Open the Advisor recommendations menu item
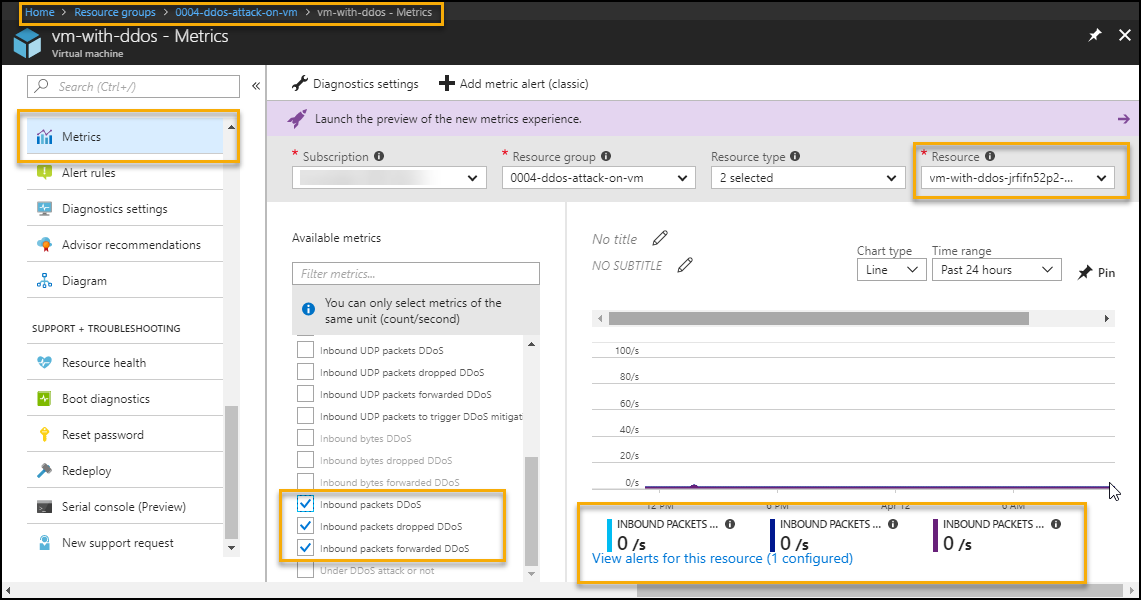The width and height of the screenshot is (1141, 600). pyautogui.click(x=125, y=244)
